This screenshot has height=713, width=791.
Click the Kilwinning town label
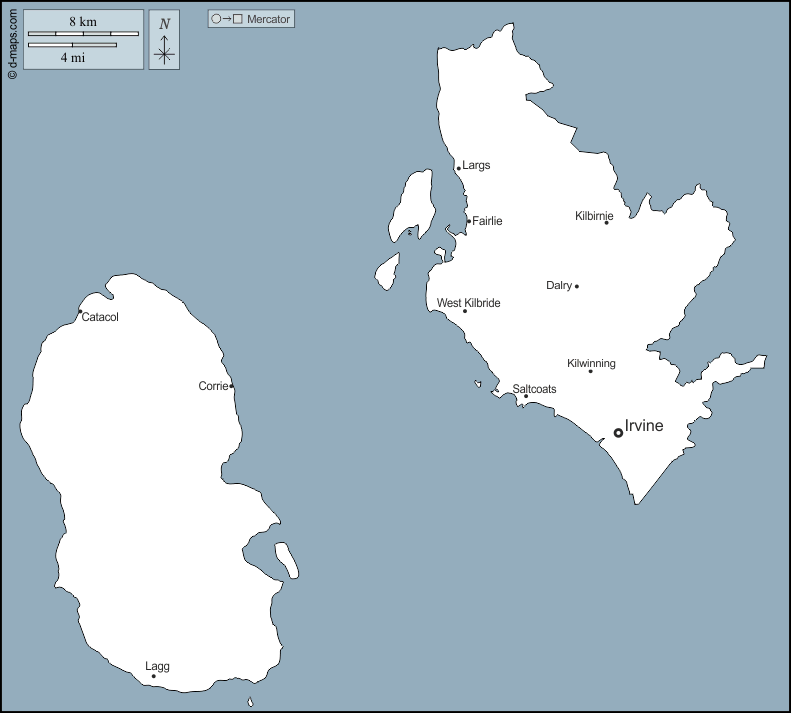tap(591, 363)
